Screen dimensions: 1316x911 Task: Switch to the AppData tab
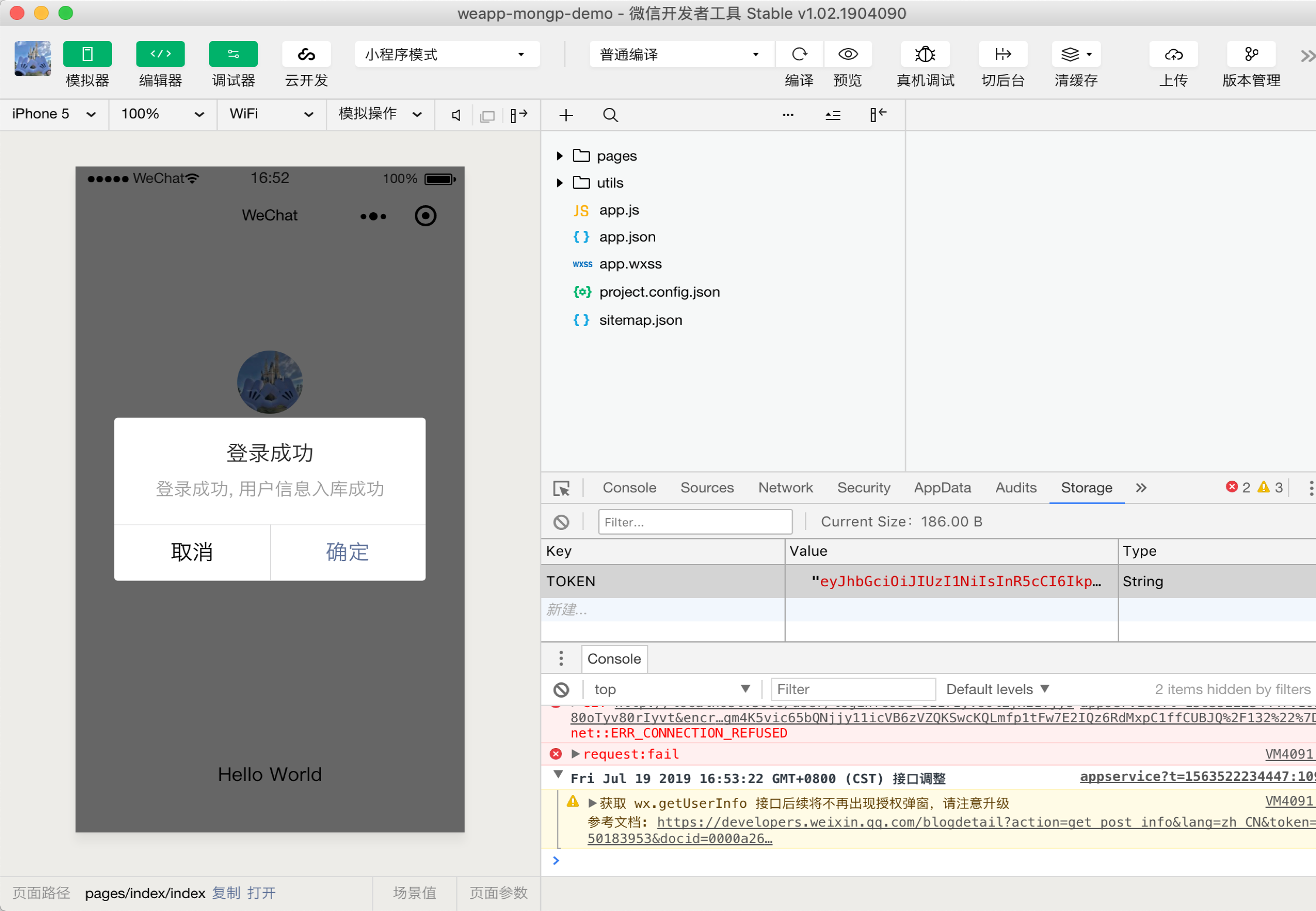[942, 488]
